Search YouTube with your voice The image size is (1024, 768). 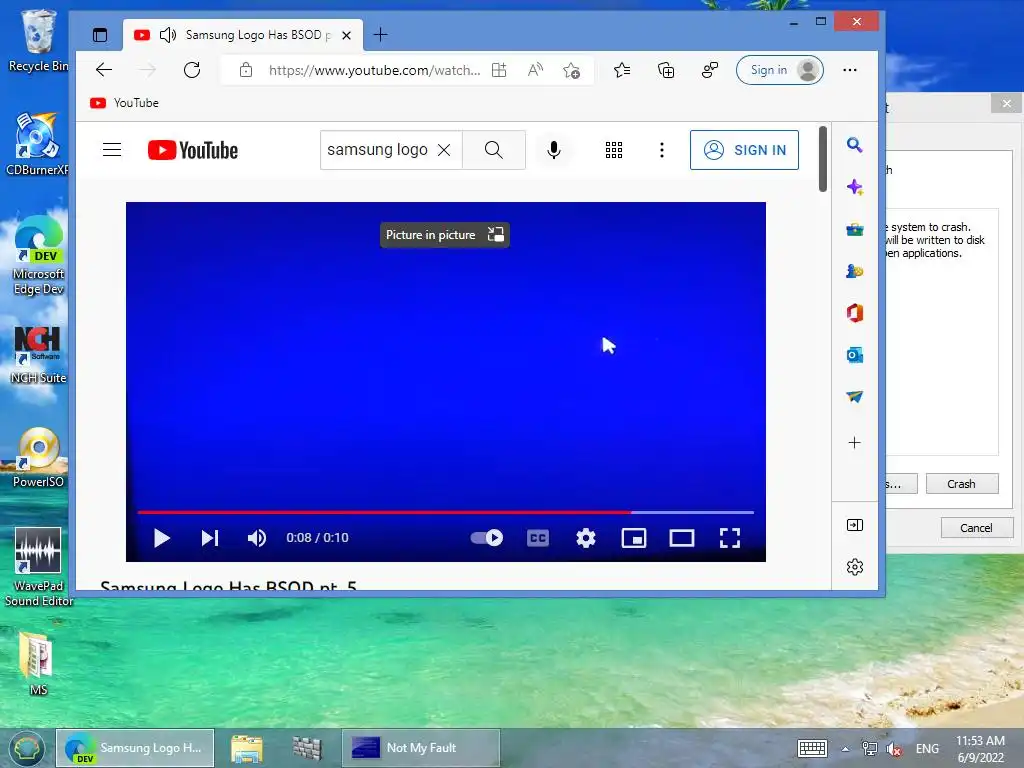click(554, 150)
